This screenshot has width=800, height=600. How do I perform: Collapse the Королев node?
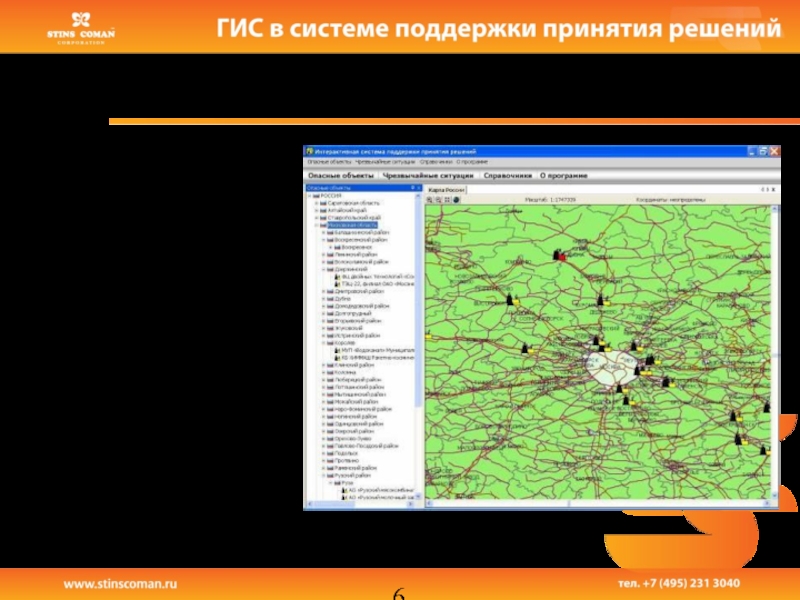pyautogui.click(x=323, y=343)
